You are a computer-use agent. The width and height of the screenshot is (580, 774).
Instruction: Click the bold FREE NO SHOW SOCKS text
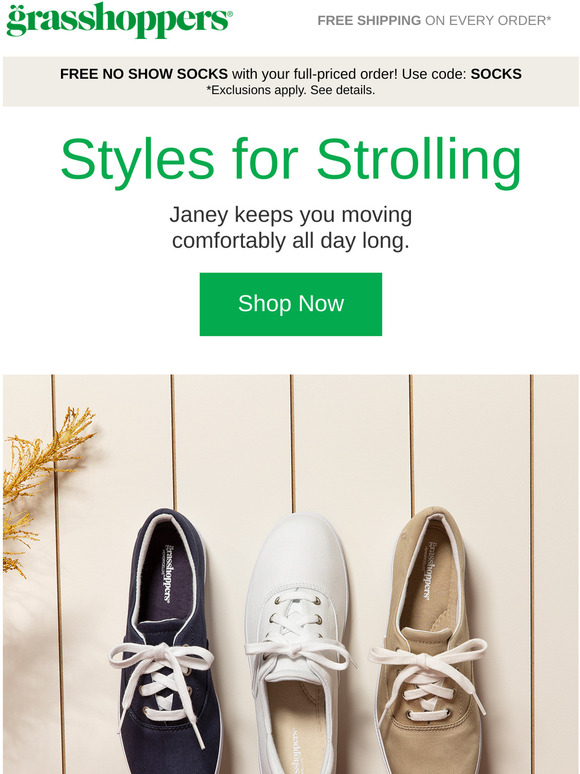tap(144, 74)
